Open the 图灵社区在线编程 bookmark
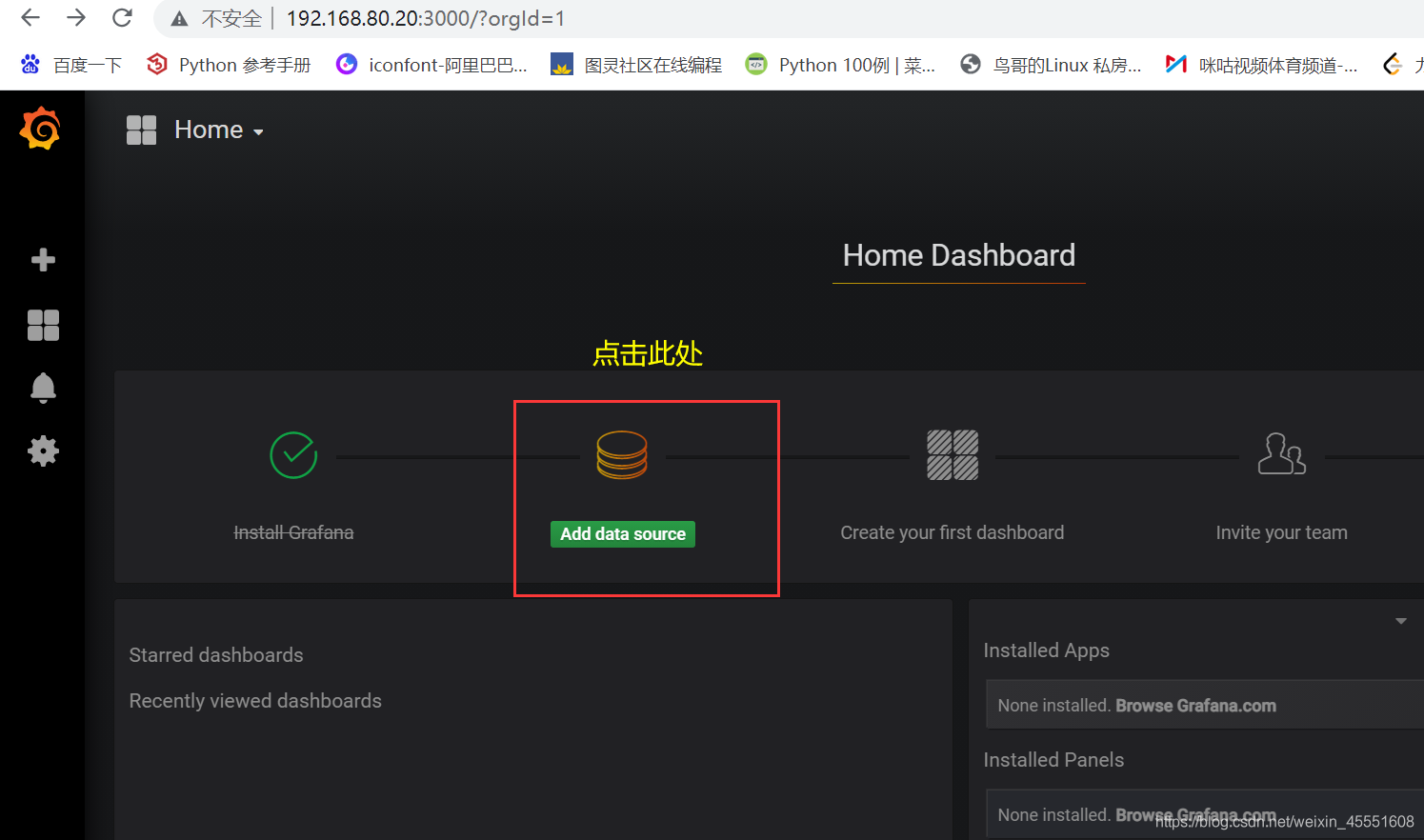 (636, 65)
